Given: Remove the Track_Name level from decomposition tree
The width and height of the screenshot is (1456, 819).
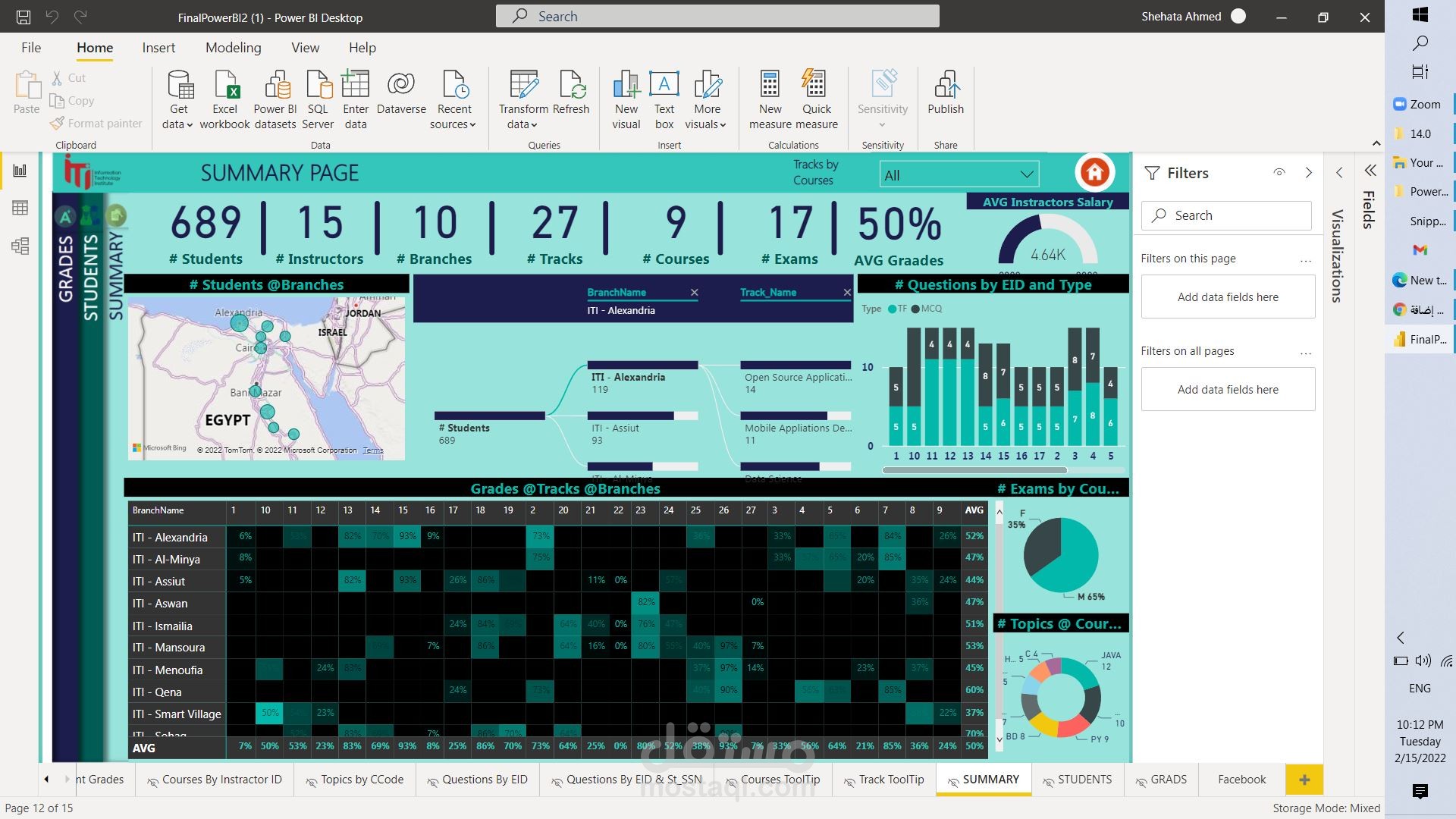Looking at the screenshot, I should coord(847,293).
